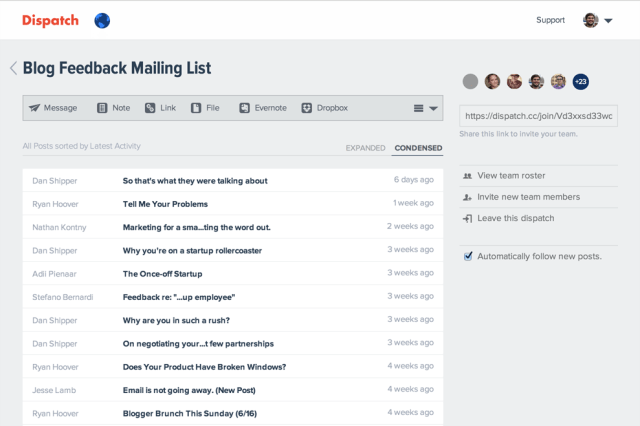640x426 pixels.
Task: Attach a File using the toolbar
Action: (197, 108)
